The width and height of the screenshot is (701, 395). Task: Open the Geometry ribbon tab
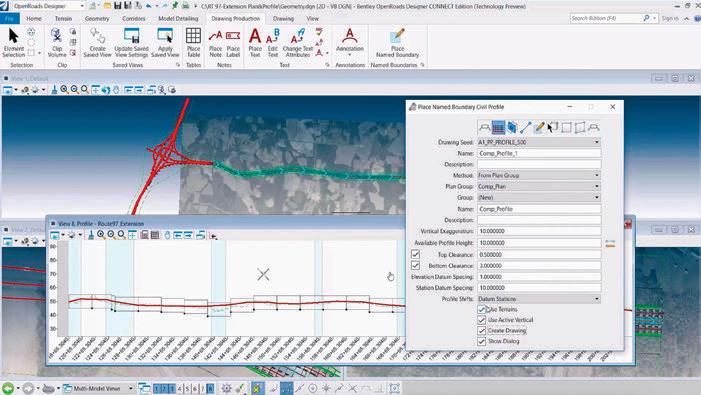tap(97, 18)
